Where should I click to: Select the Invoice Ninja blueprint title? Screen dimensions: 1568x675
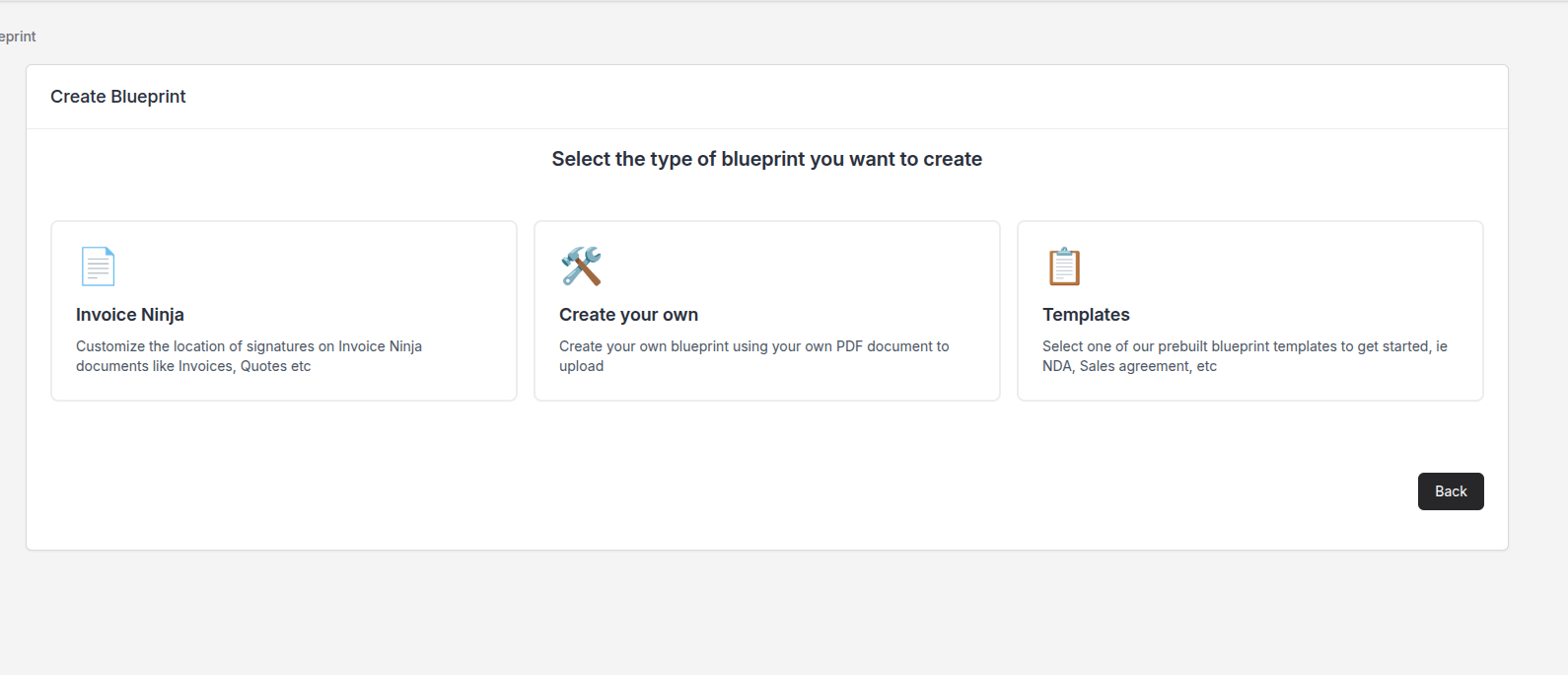[130, 315]
